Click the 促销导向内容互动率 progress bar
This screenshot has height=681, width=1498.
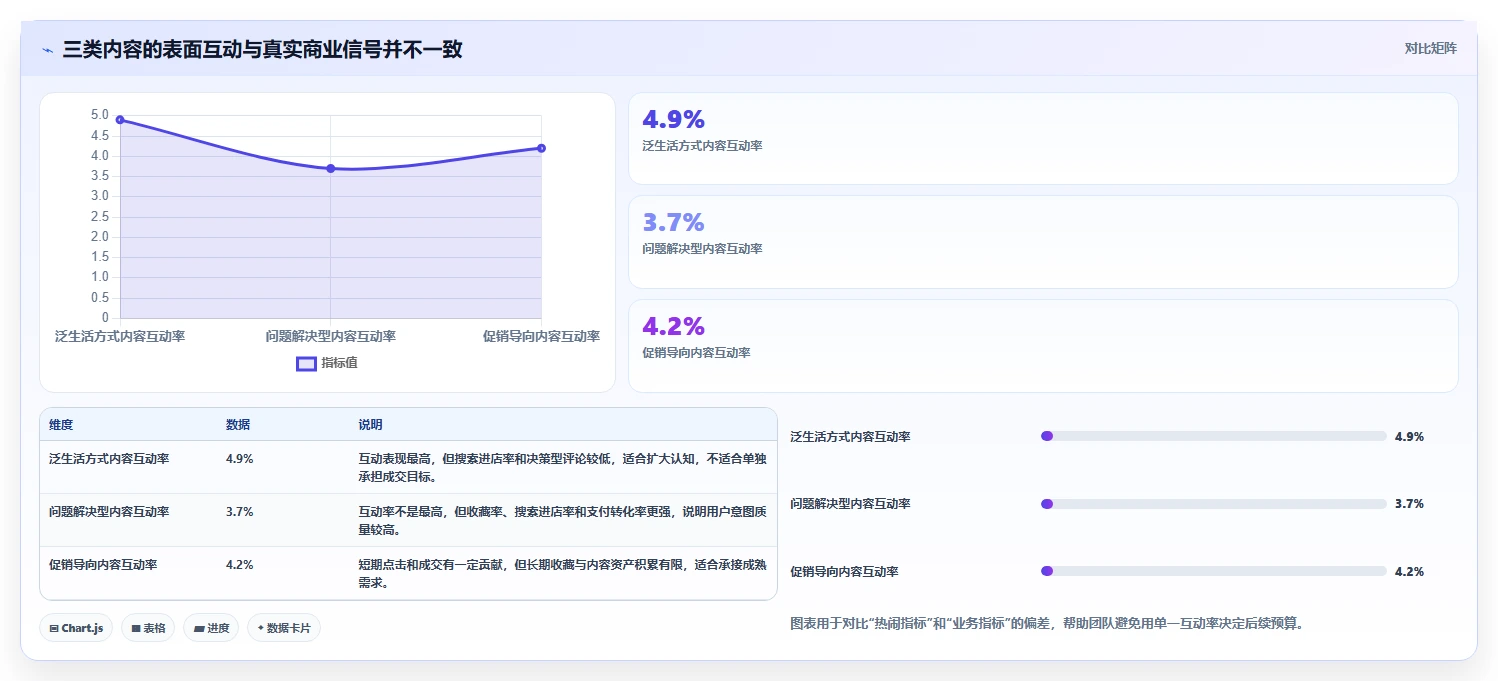[1214, 571]
